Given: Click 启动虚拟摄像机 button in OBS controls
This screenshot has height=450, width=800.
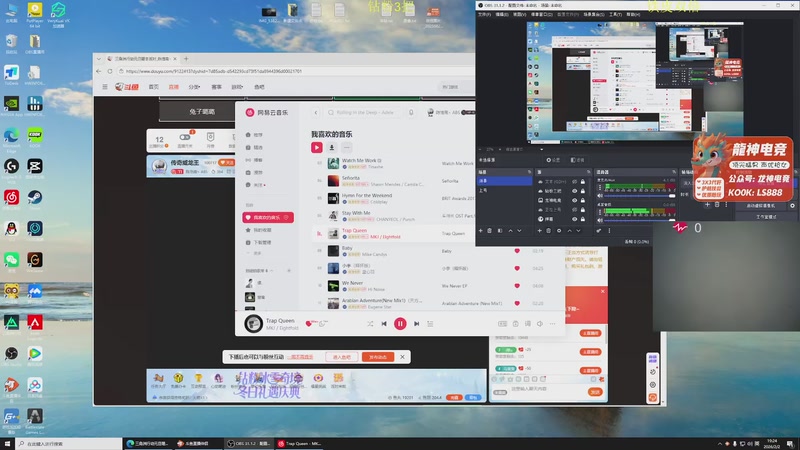Looking at the screenshot, I should (760, 206).
